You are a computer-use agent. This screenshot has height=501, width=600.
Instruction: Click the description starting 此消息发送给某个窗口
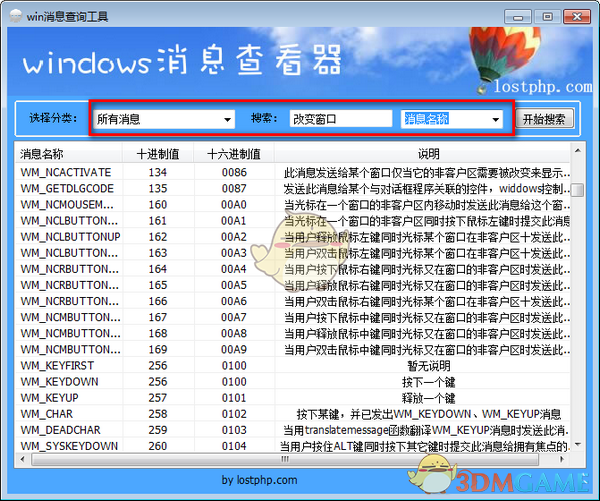click(426, 173)
